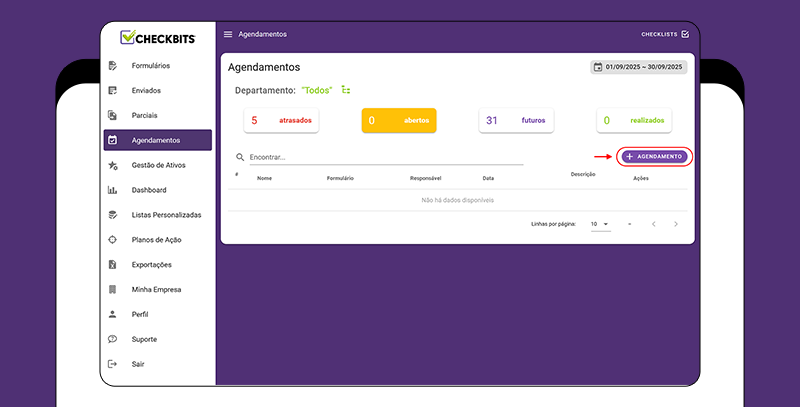
Task: Open the department tree selector icon
Action: (346, 90)
